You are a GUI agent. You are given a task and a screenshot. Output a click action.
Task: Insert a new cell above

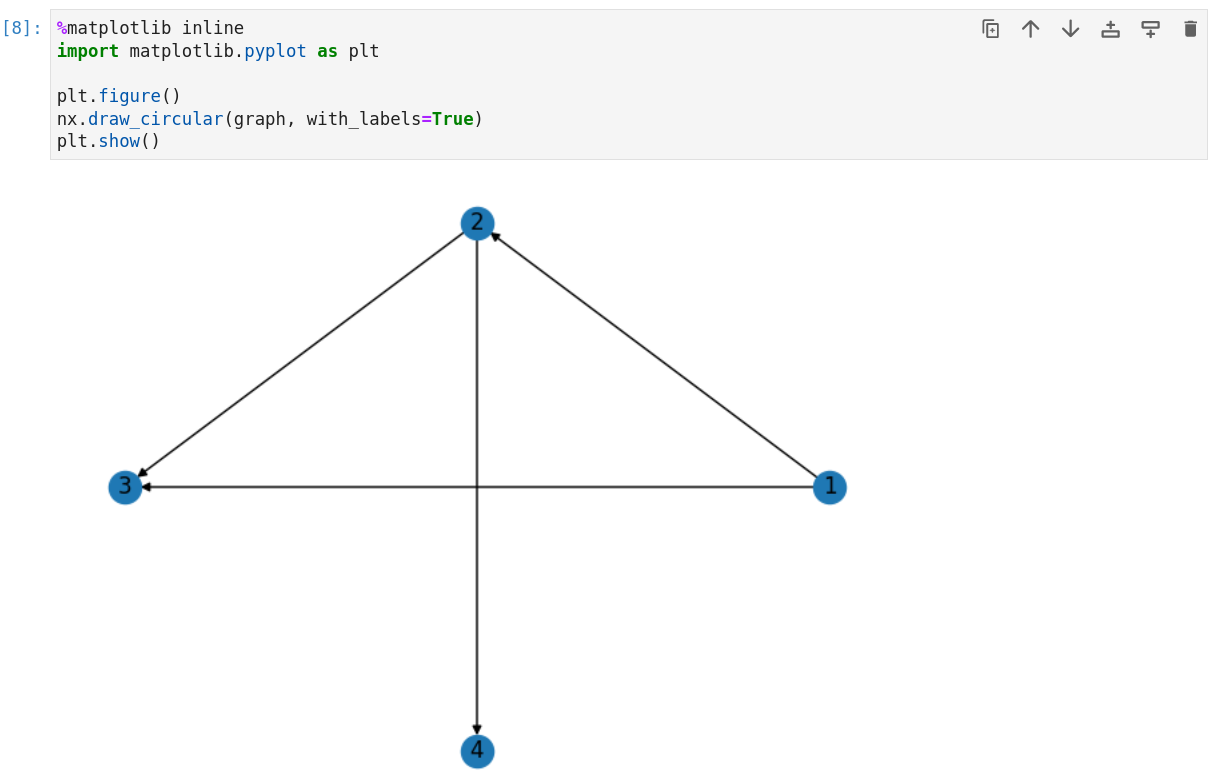point(1110,28)
